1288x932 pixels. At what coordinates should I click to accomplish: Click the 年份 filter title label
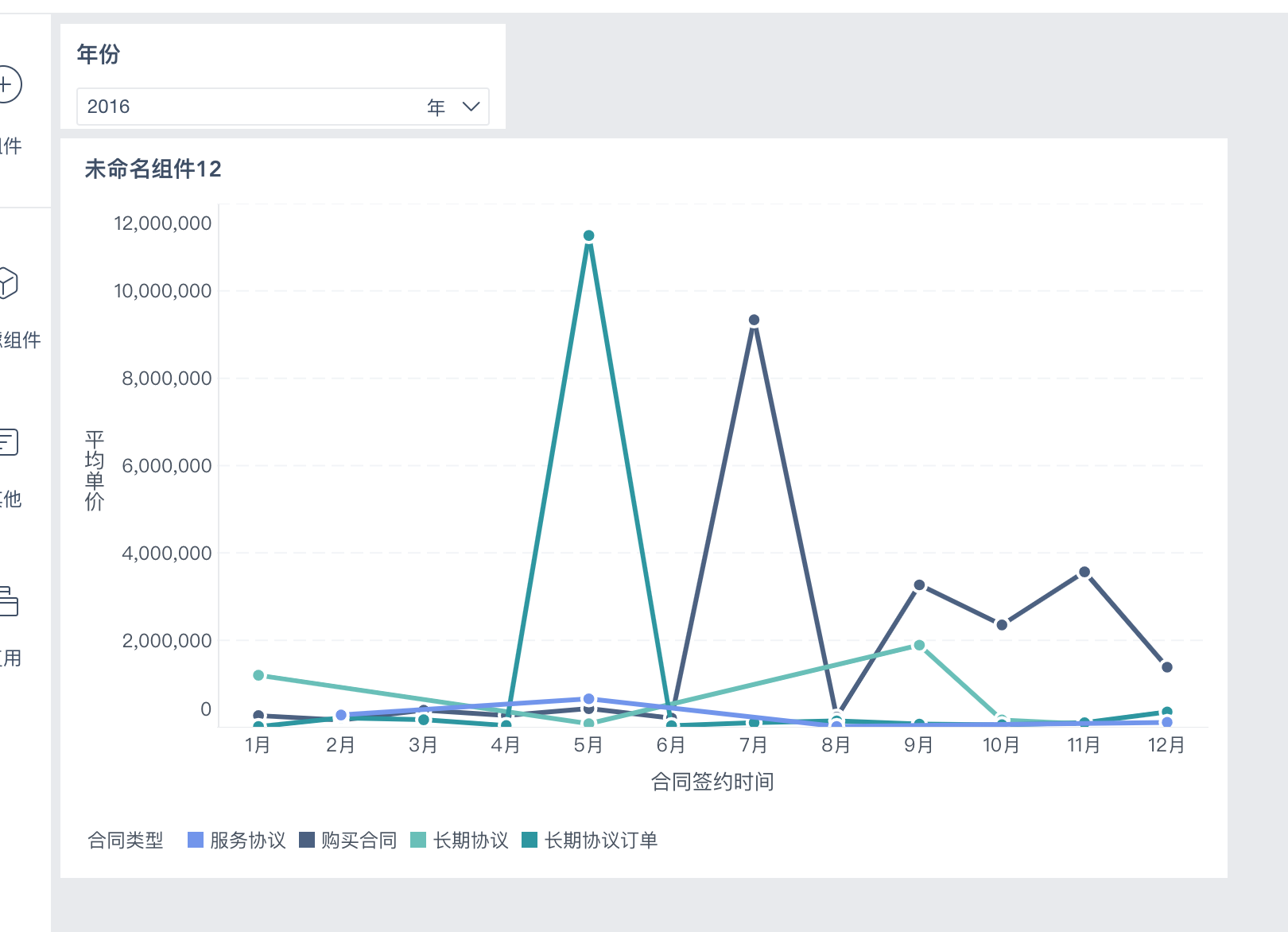click(x=99, y=54)
